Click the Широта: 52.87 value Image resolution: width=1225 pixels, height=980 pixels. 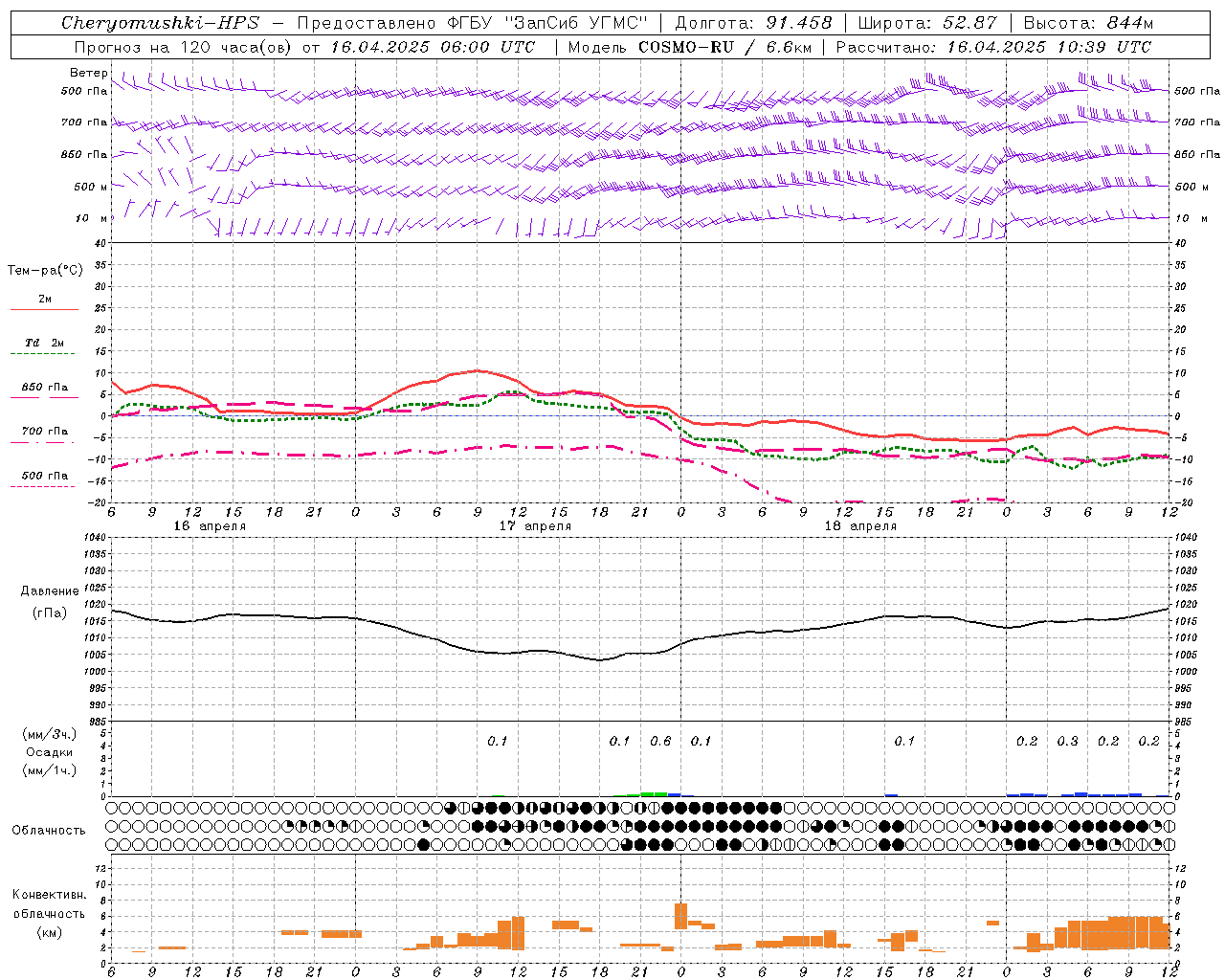(x=927, y=23)
